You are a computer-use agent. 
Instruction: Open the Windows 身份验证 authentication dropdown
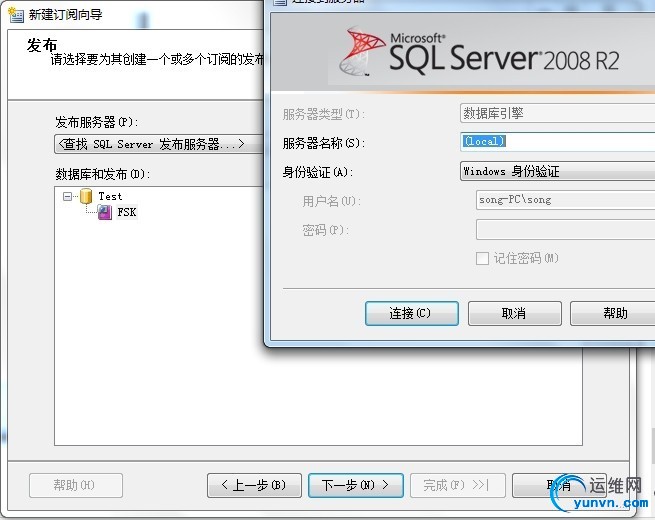557,171
